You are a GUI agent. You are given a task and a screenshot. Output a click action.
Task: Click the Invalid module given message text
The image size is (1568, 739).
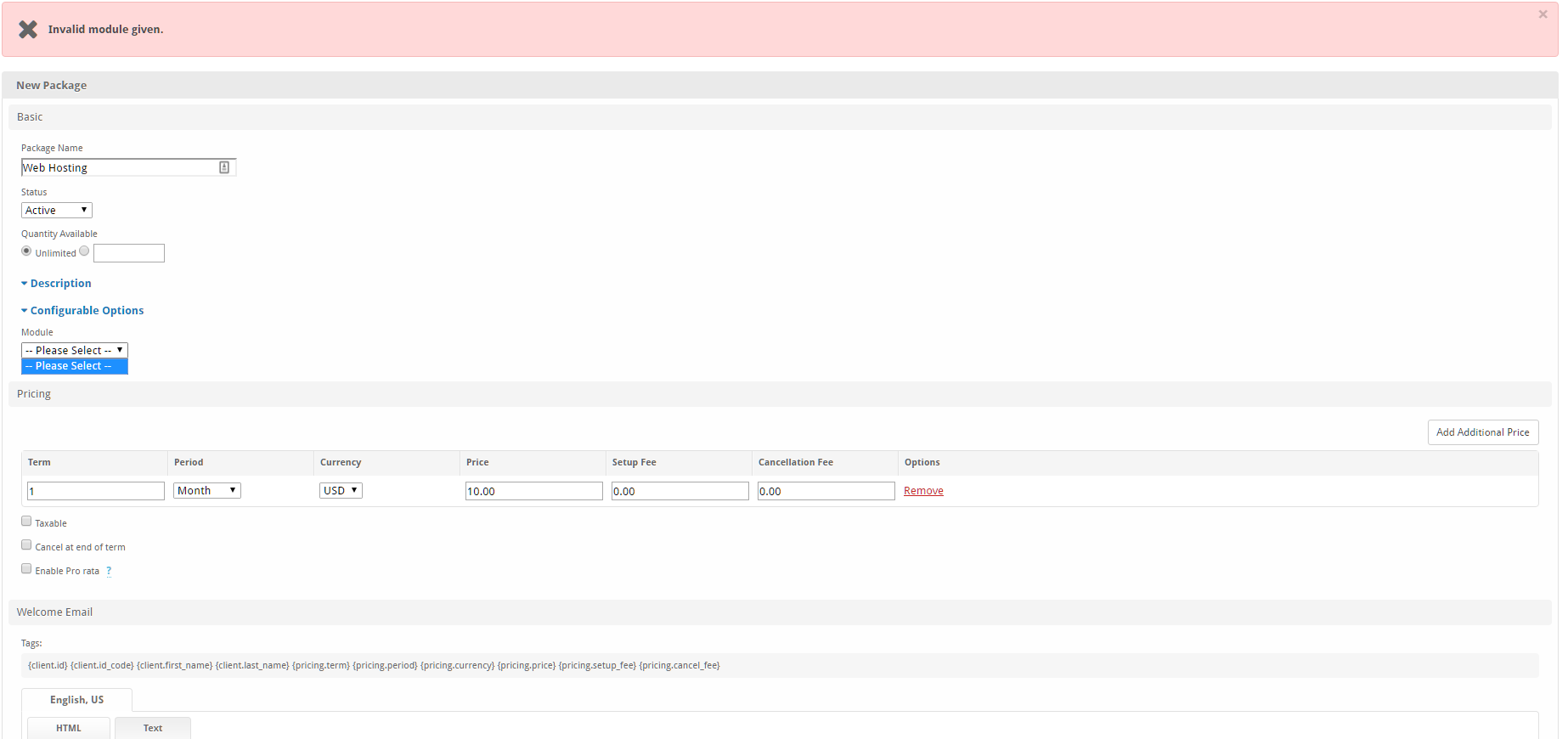(105, 30)
